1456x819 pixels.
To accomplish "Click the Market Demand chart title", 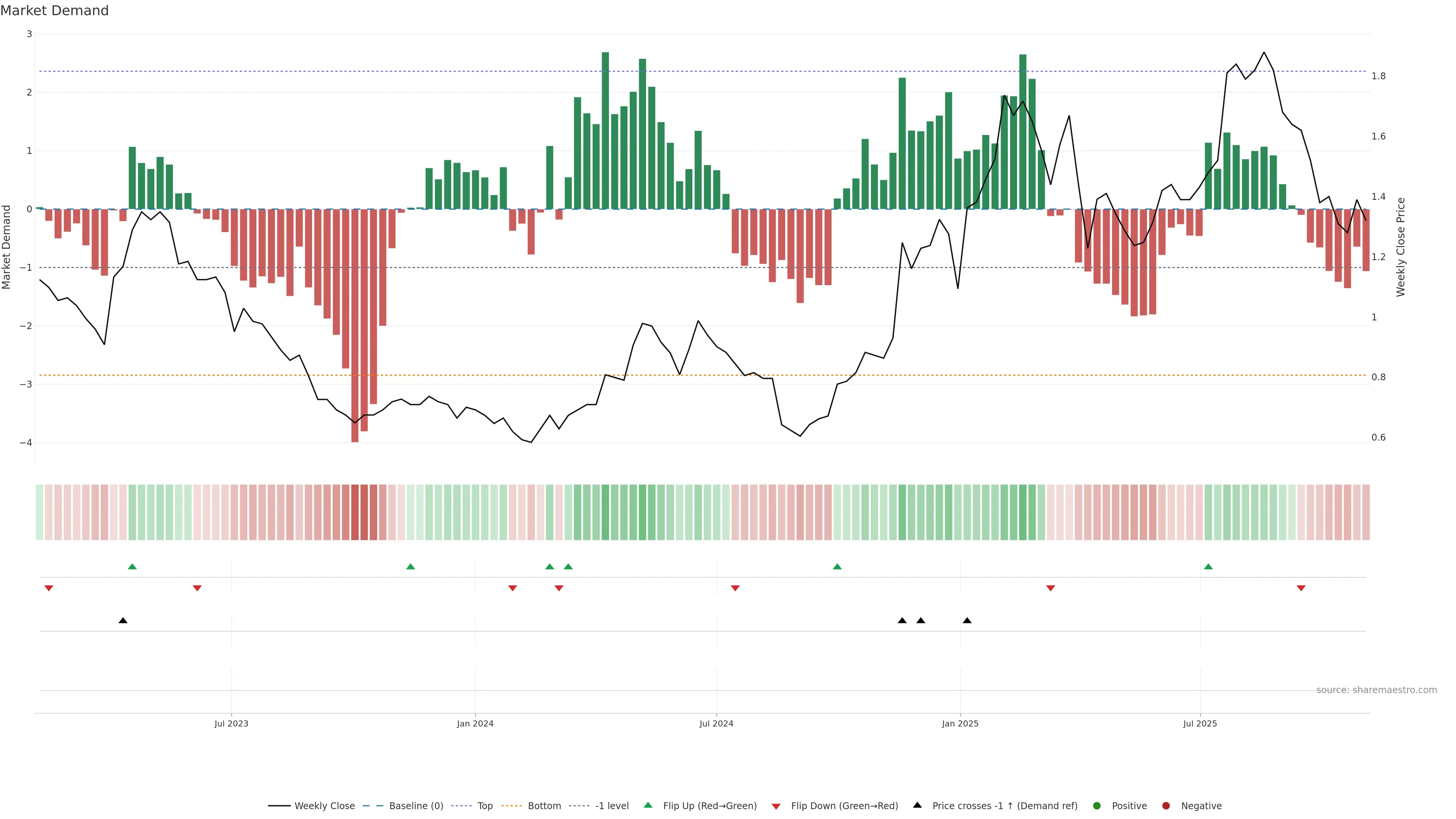I will coord(54,11).
